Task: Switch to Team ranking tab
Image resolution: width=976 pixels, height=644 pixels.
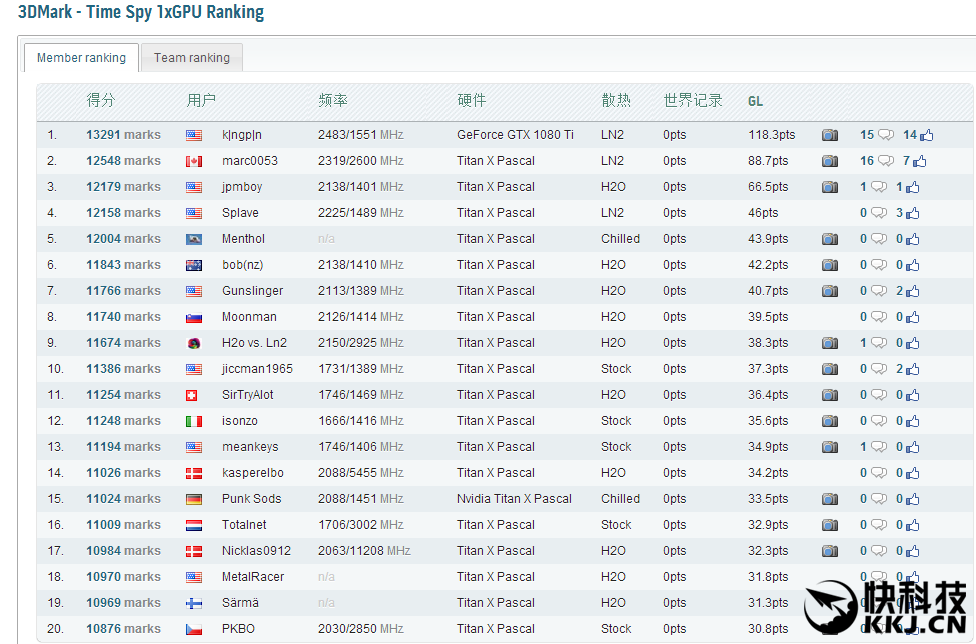Action: click(x=192, y=58)
